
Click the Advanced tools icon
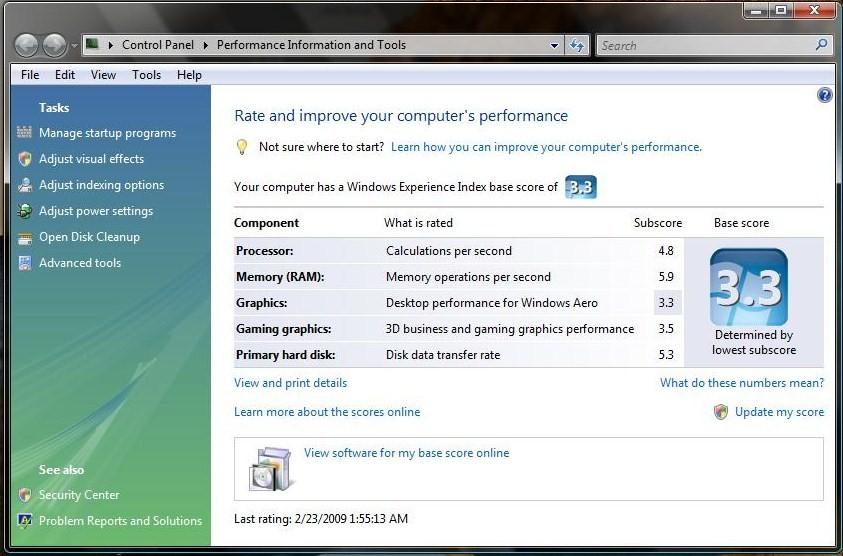pyautogui.click(x=24, y=263)
